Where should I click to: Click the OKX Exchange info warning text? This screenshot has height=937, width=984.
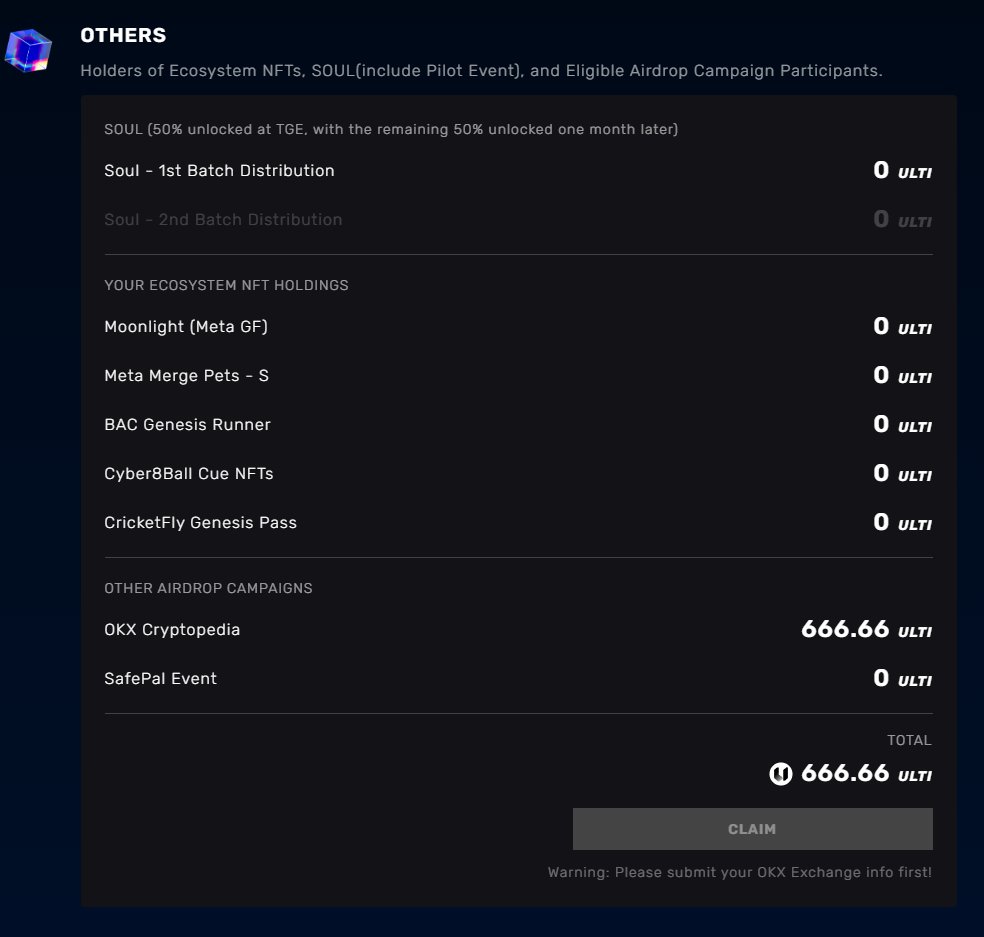tap(739, 872)
